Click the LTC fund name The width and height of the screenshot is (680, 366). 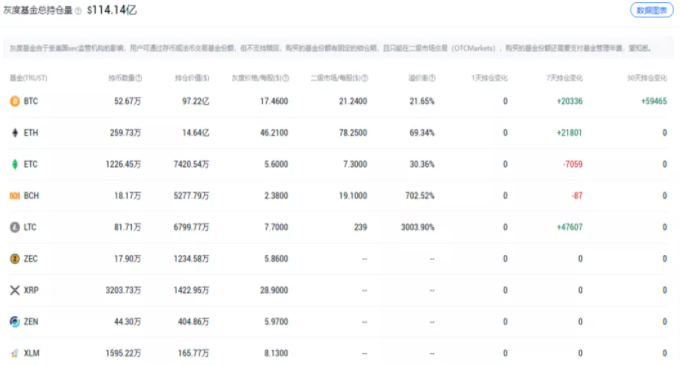[30, 227]
